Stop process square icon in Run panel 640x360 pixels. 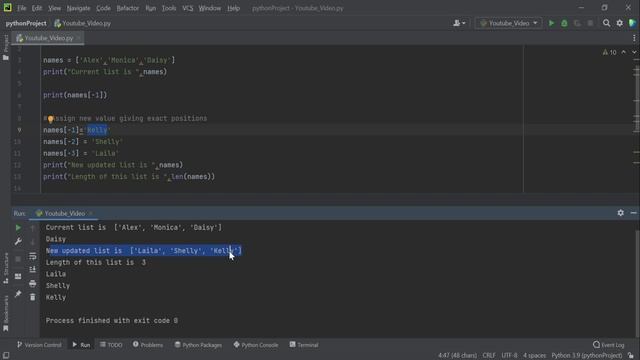click(x=18, y=259)
